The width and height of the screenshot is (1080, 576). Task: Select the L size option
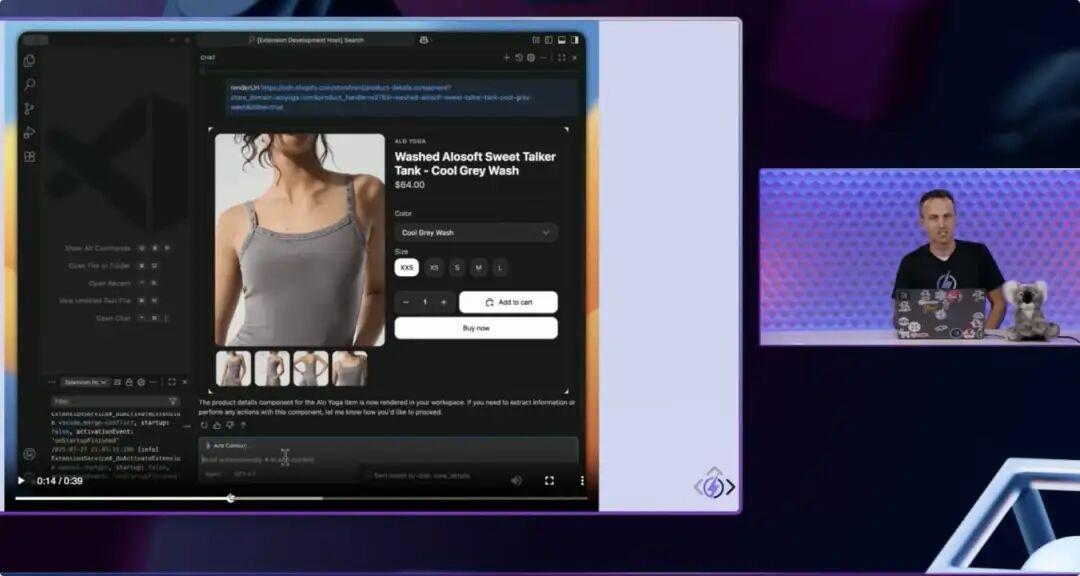[x=500, y=267]
